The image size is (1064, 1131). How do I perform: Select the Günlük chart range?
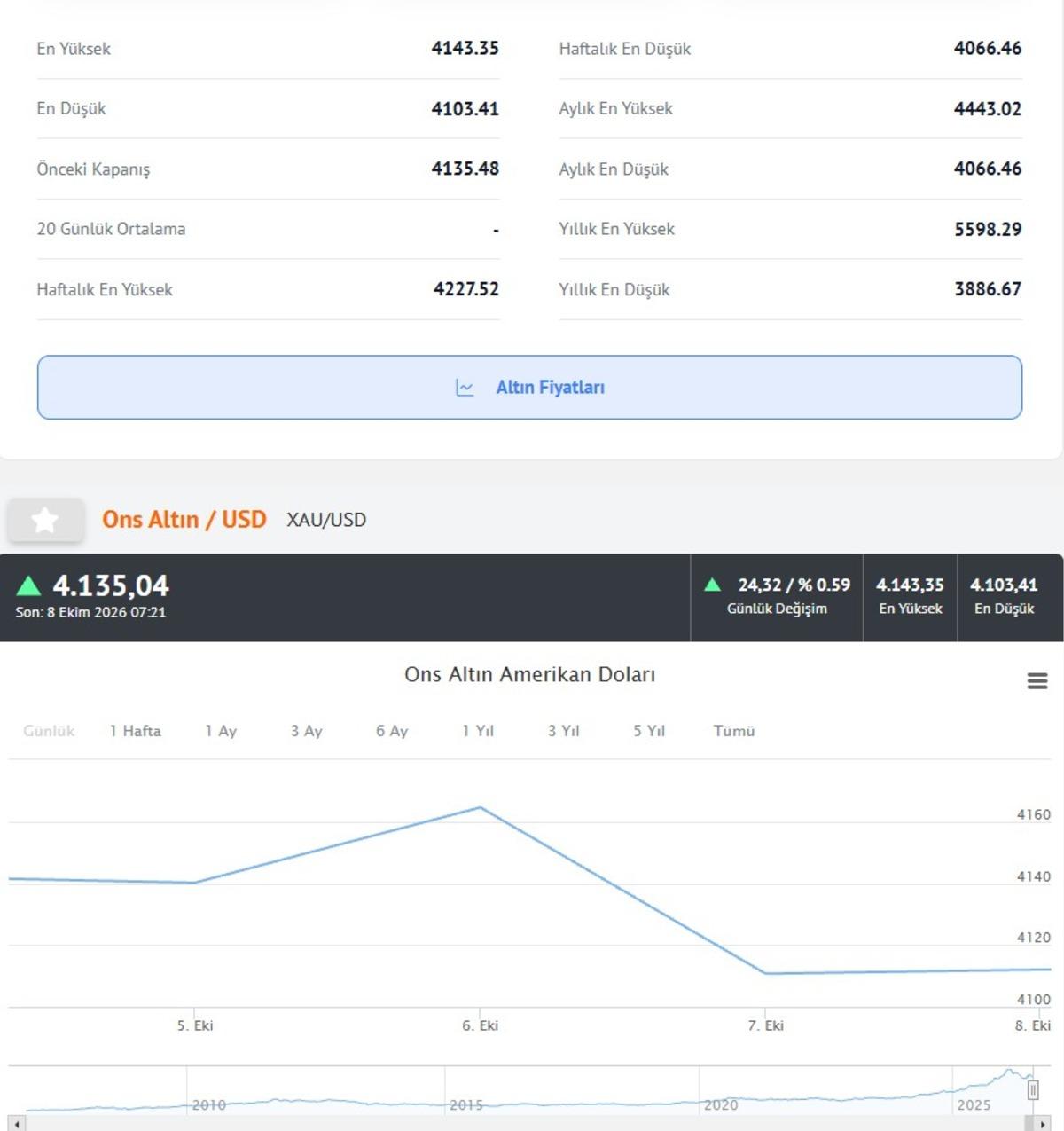(49, 731)
